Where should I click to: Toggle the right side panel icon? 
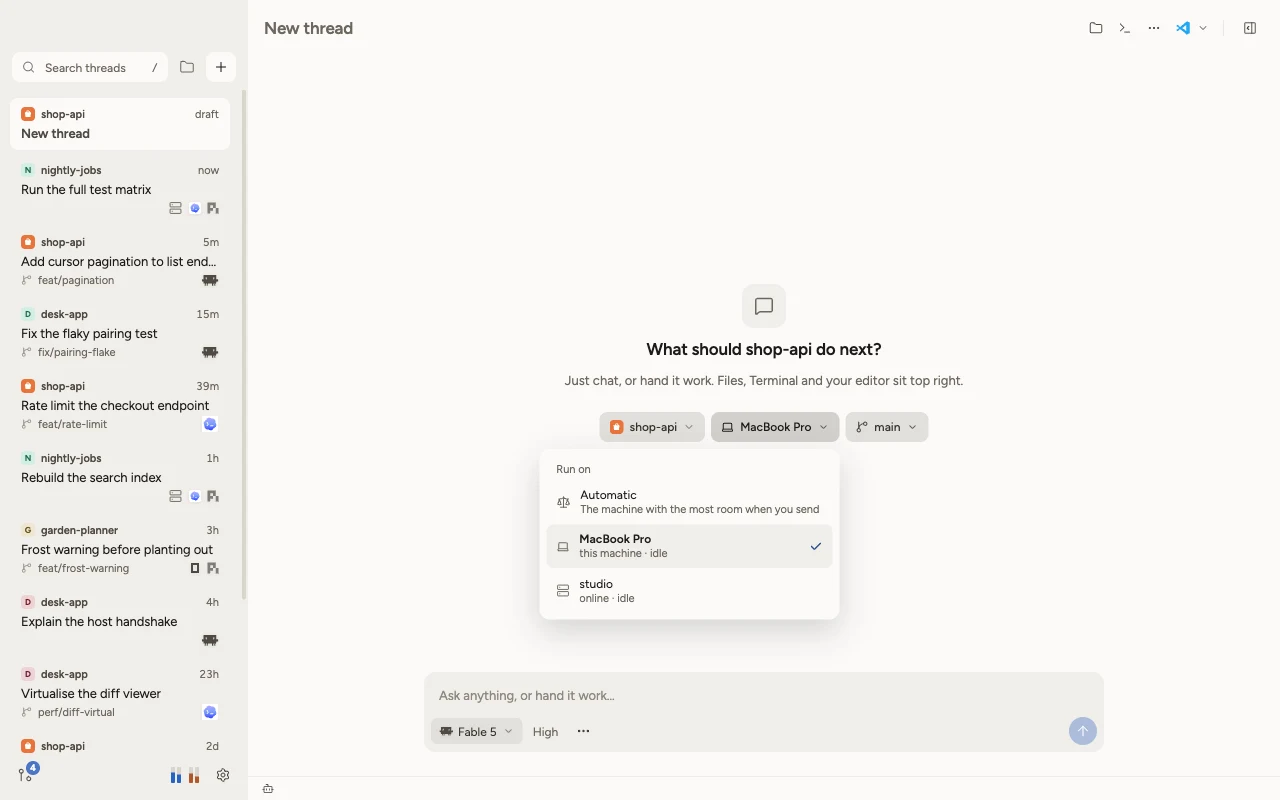1250,28
